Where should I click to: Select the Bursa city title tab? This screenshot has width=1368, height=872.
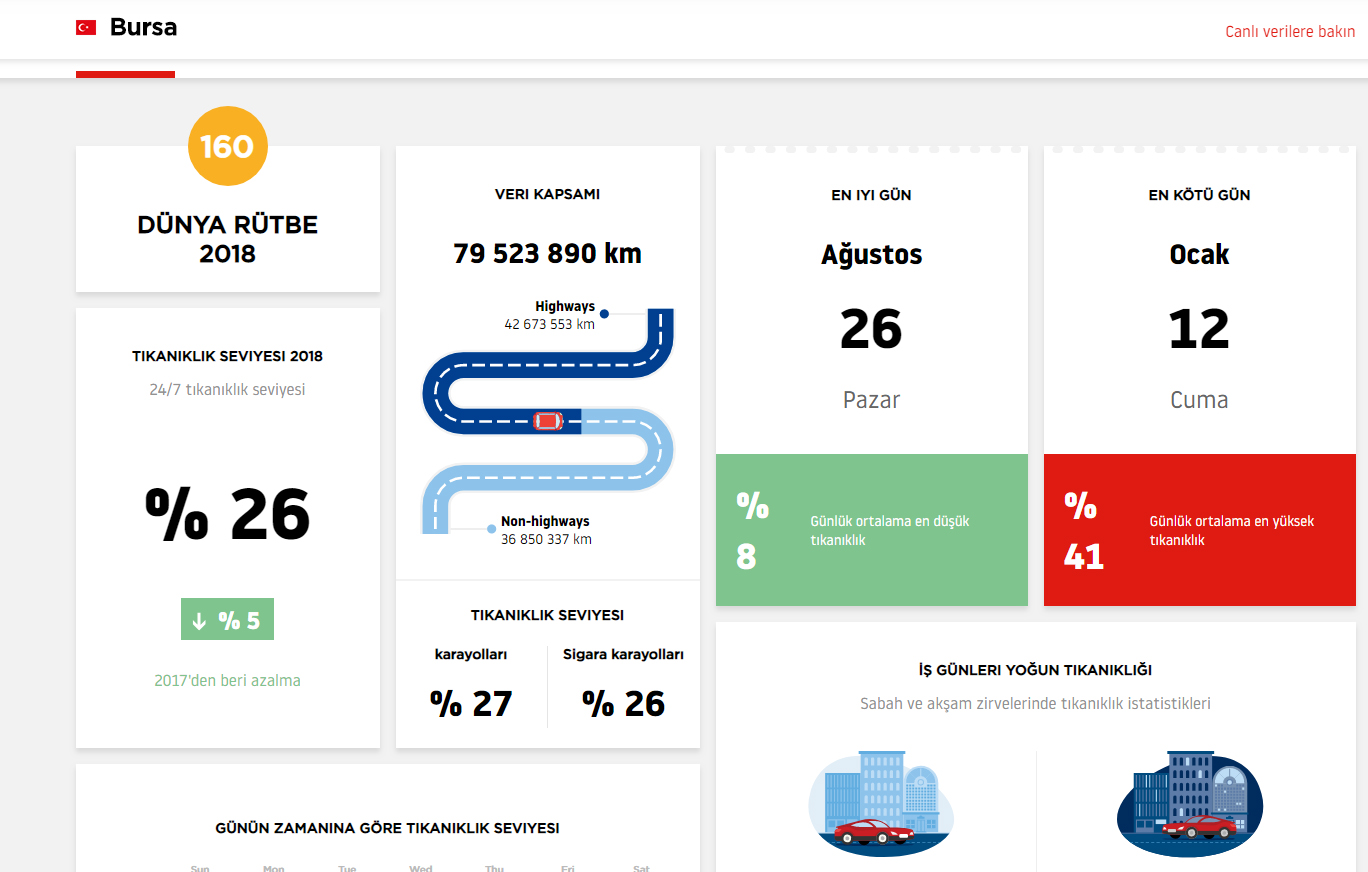tap(143, 28)
